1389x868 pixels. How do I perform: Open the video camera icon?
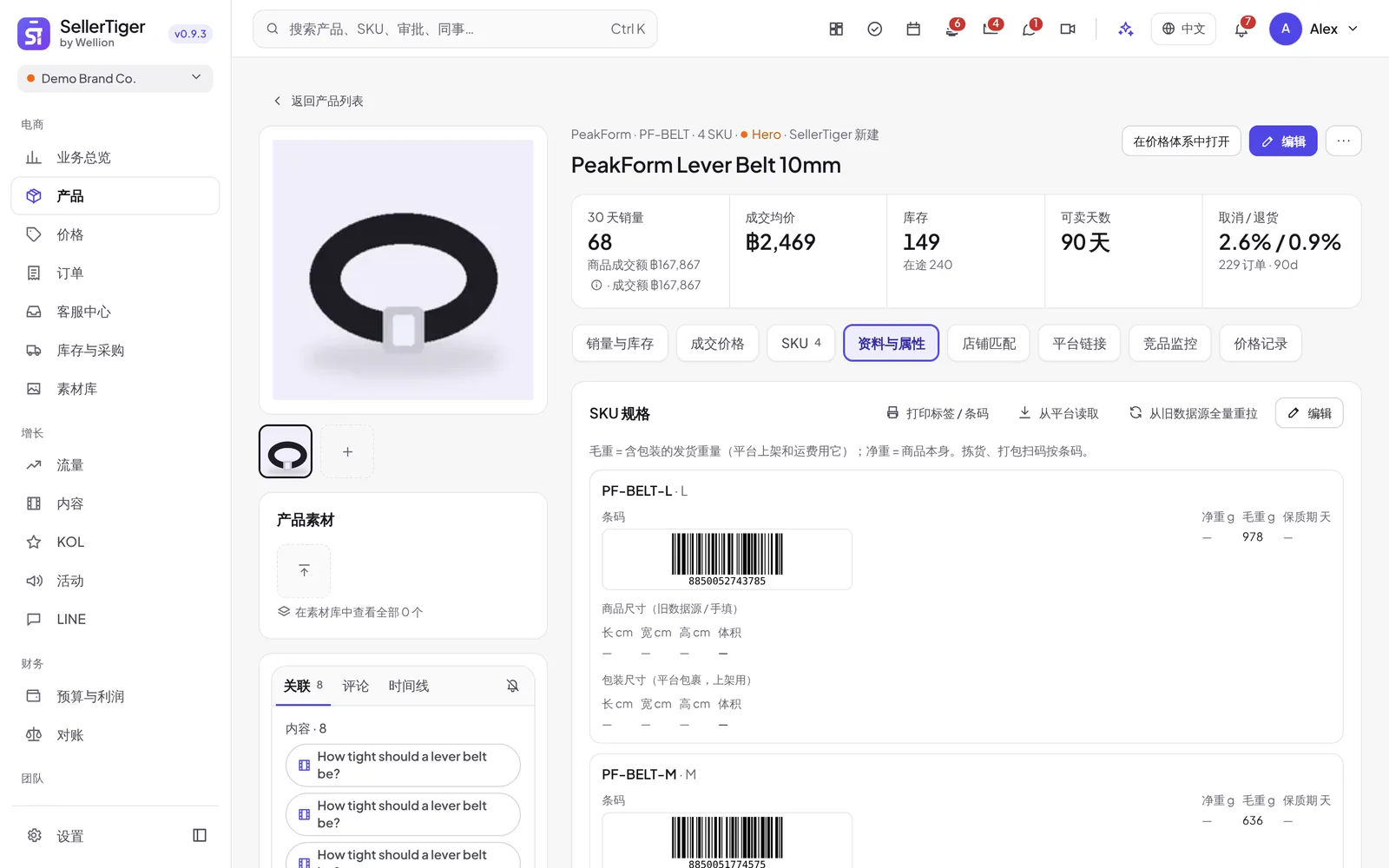click(1068, 29)
